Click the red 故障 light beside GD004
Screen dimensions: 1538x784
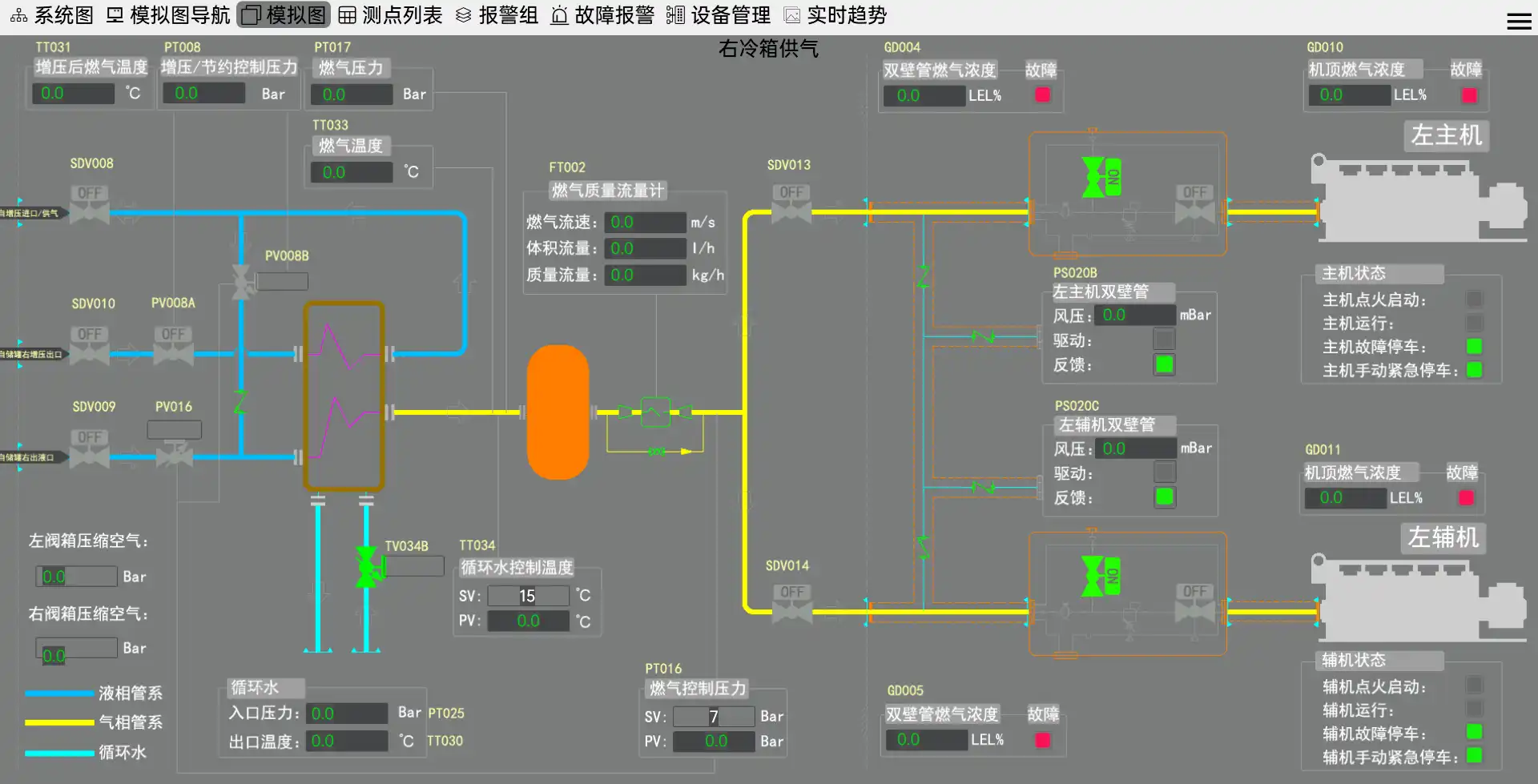pos(1042,94)
